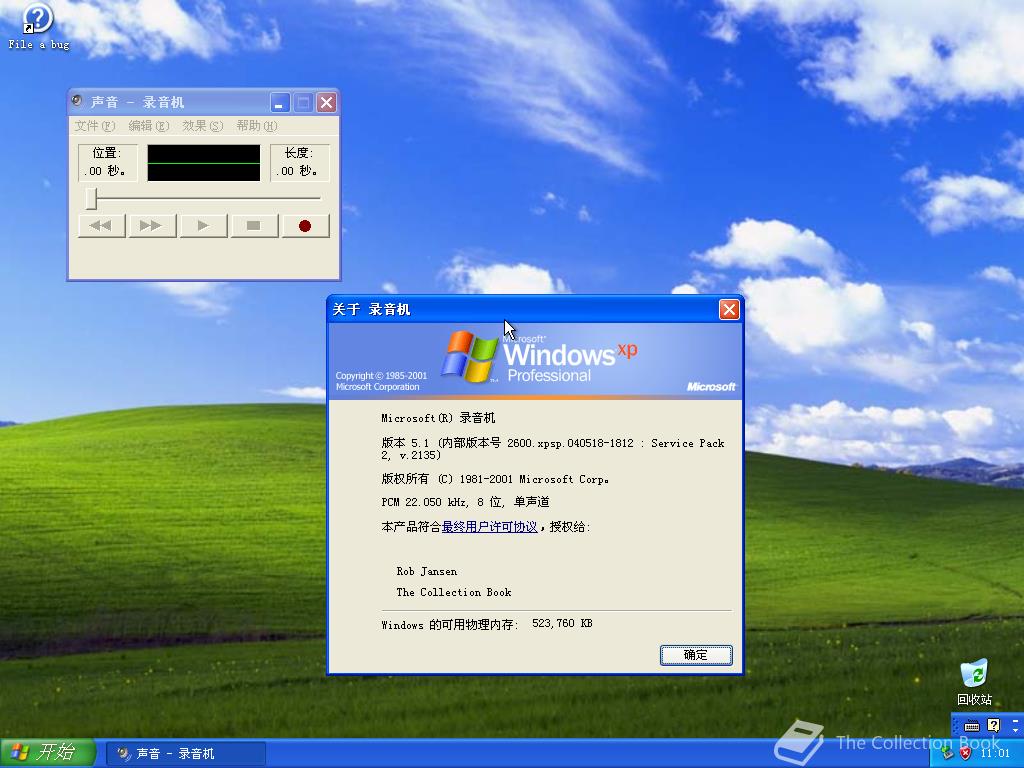1024x768 pixels.
Task: Click the red shield security tray icon
Action: pos(965,754)
